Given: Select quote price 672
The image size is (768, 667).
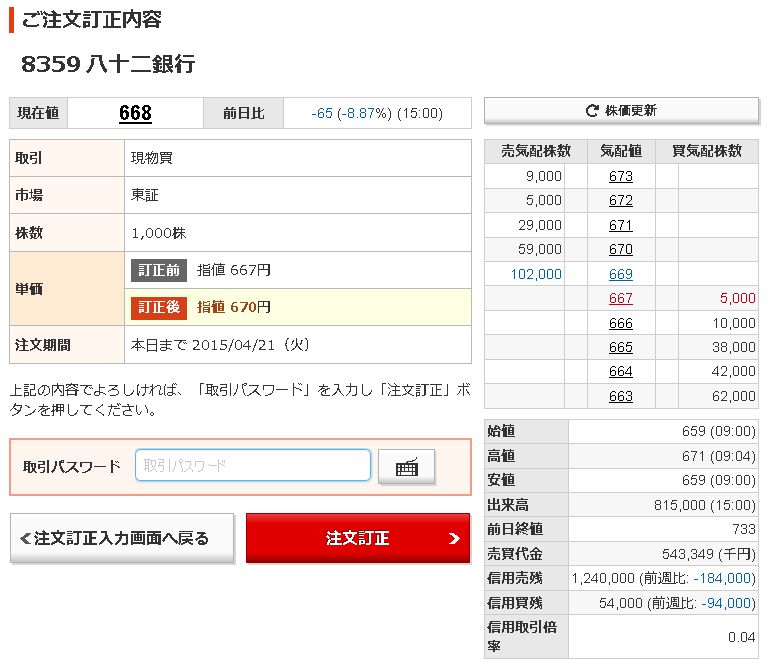Looking at the screenshot, I should [621, 200].
